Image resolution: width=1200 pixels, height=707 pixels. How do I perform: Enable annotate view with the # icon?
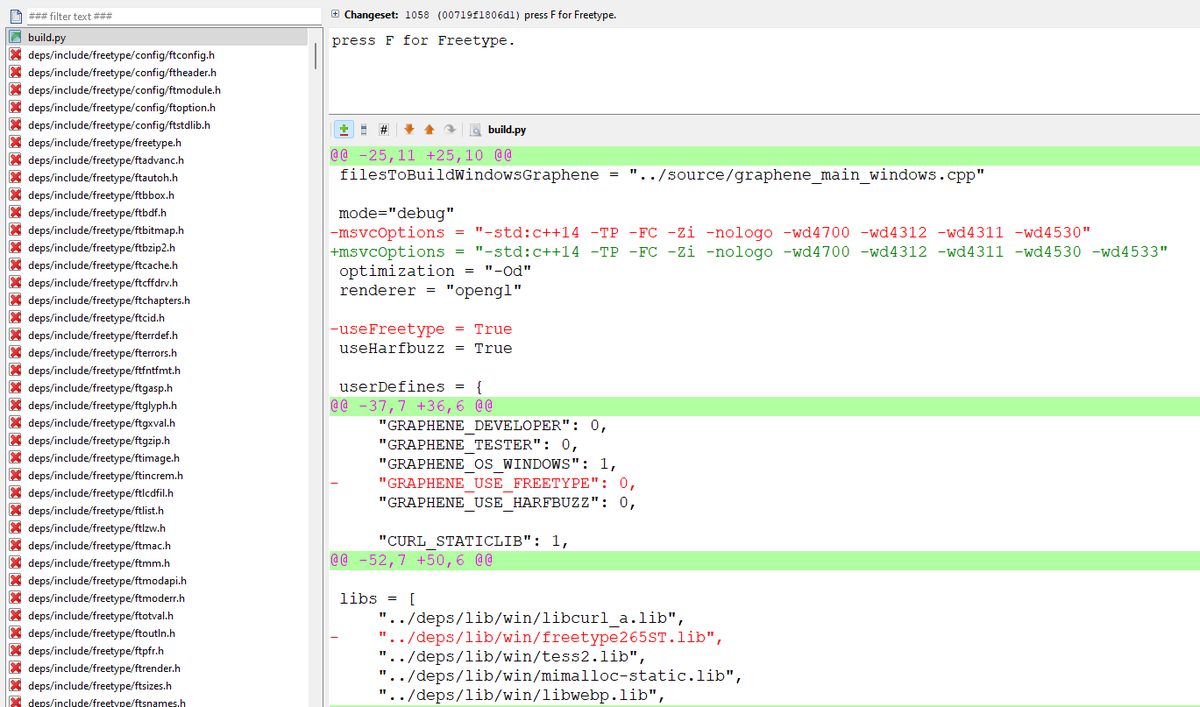[385, 130]
